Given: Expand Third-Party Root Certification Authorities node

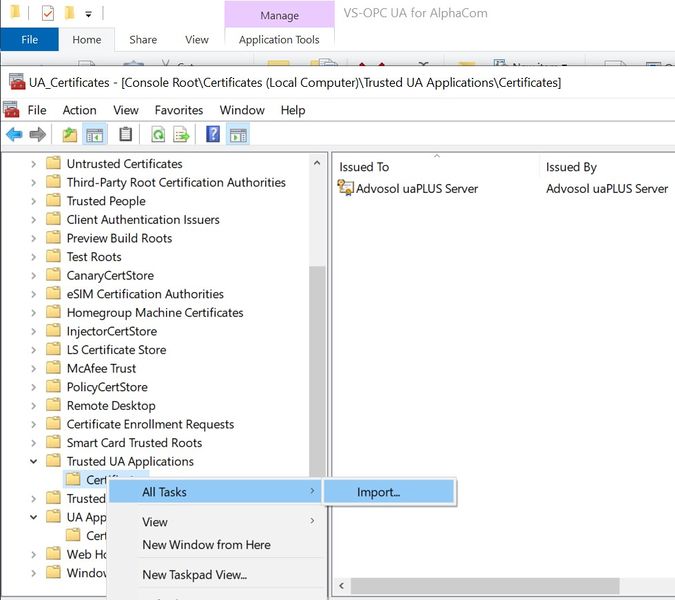Looking at the screenshot, I should point(34,182).
